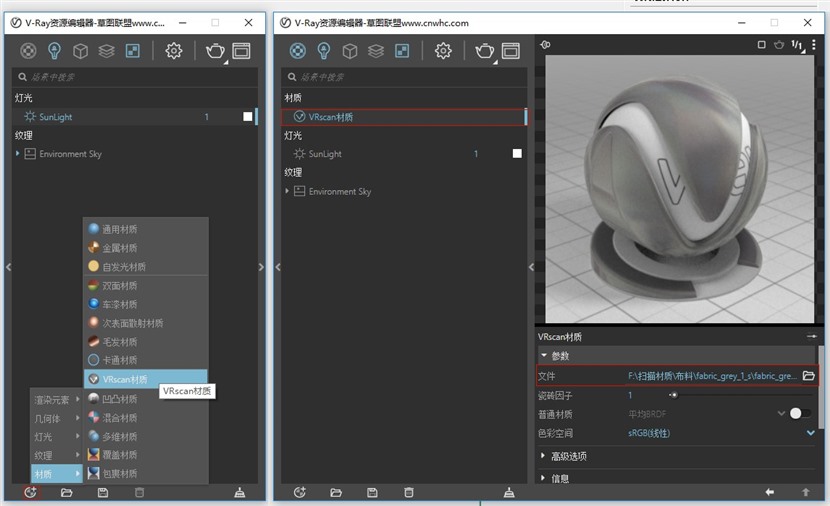
Task: Click search field in right window
Action: click(404, 77)
